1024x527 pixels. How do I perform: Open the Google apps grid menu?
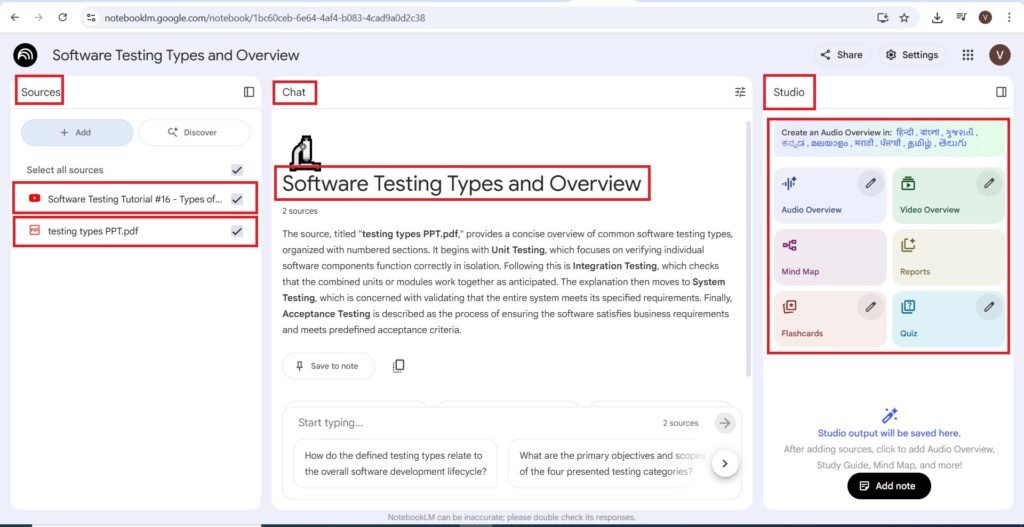click(967, 55)
